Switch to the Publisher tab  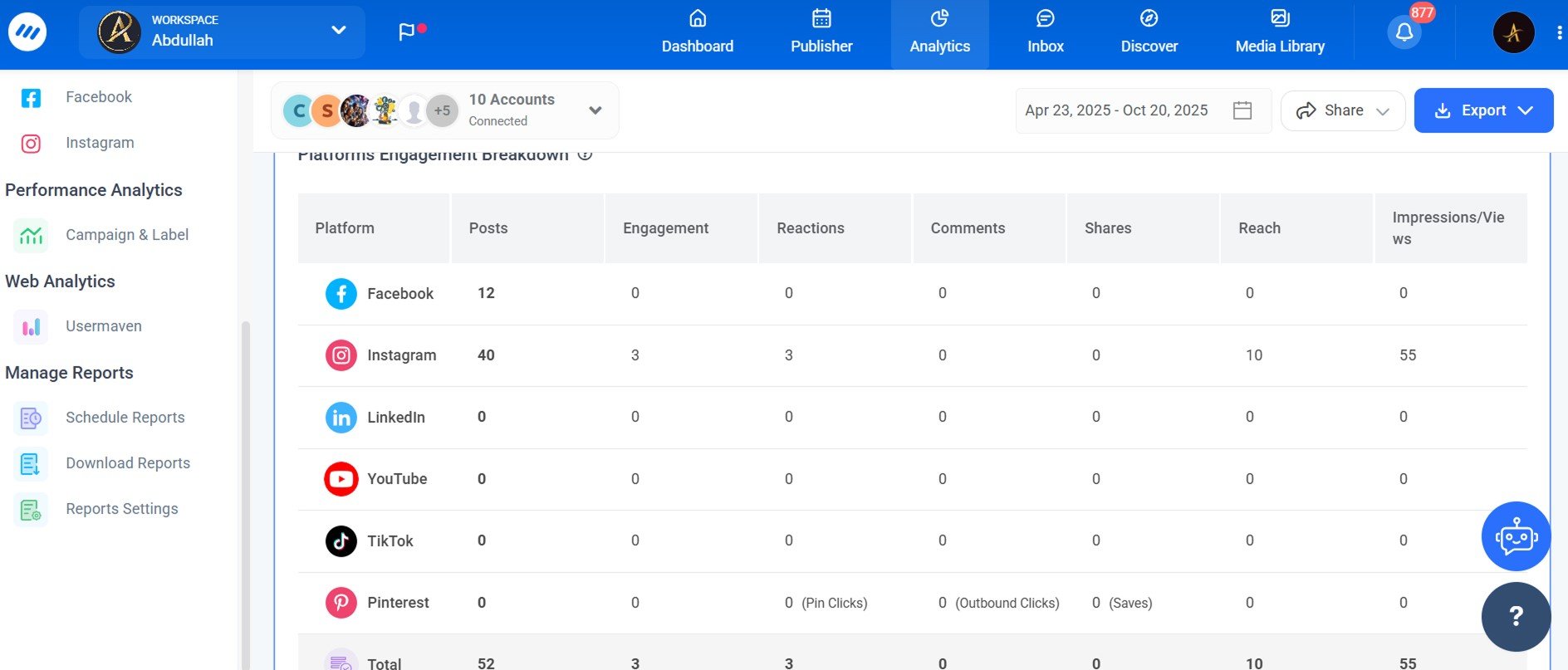tap(821, 33)
